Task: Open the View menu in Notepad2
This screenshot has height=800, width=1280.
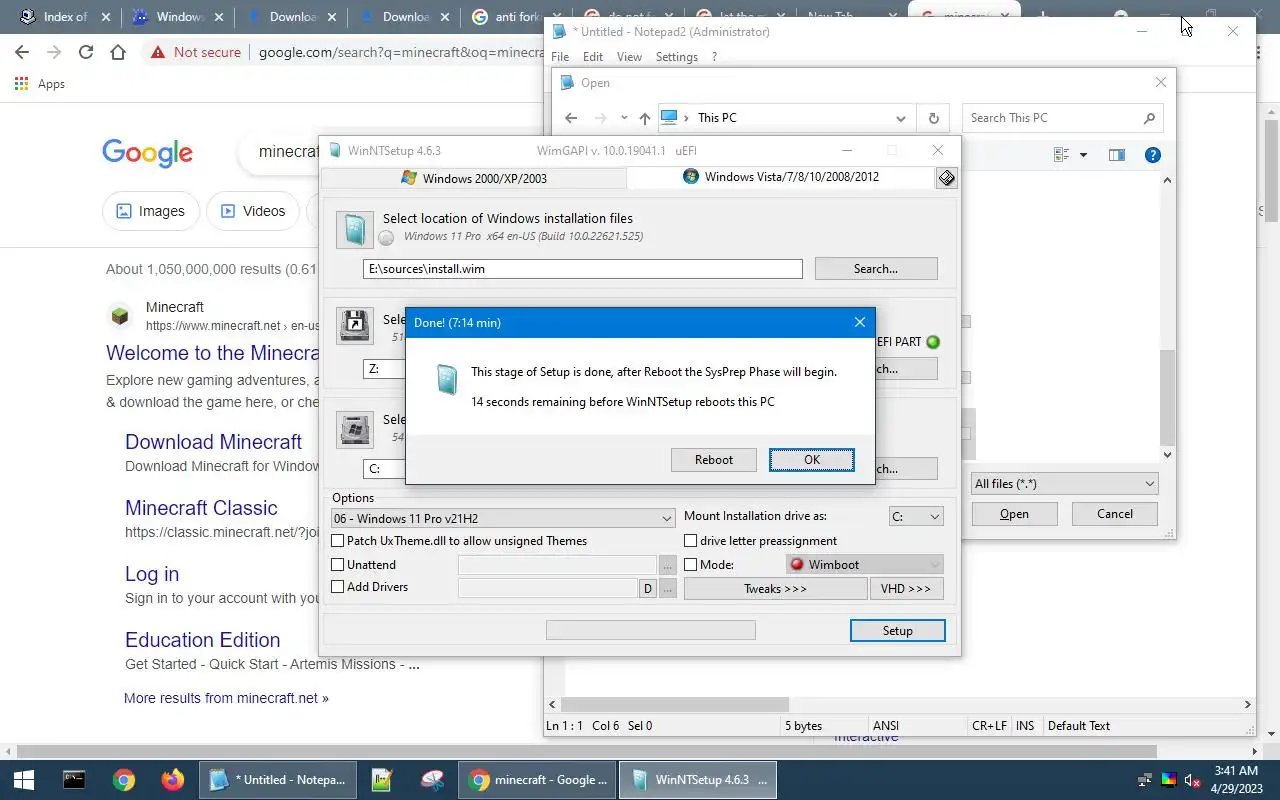Action: point(629,57)
